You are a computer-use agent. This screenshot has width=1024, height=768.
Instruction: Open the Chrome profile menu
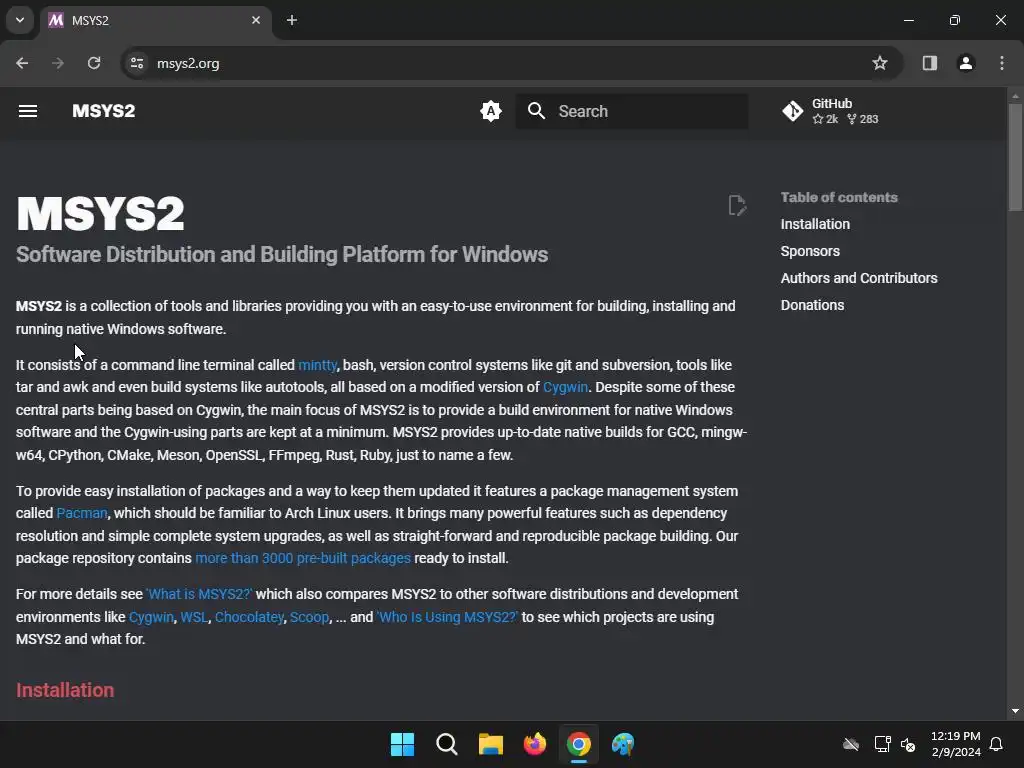tap(966, 63)
